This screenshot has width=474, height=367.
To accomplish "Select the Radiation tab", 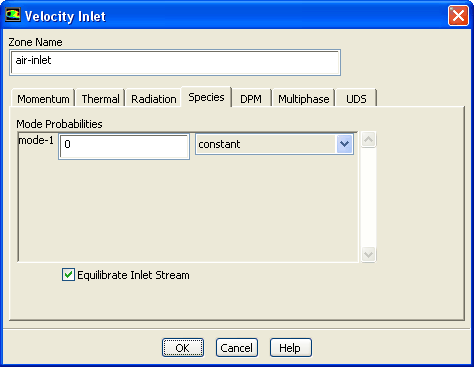I will pyautogui.click(x=154, y=99).
